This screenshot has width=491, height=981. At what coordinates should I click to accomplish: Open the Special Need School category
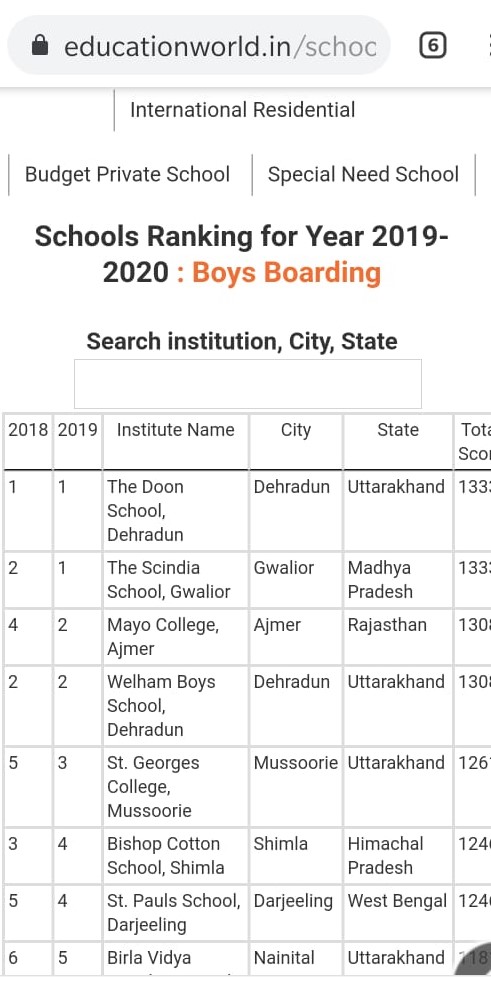(363, 175)
